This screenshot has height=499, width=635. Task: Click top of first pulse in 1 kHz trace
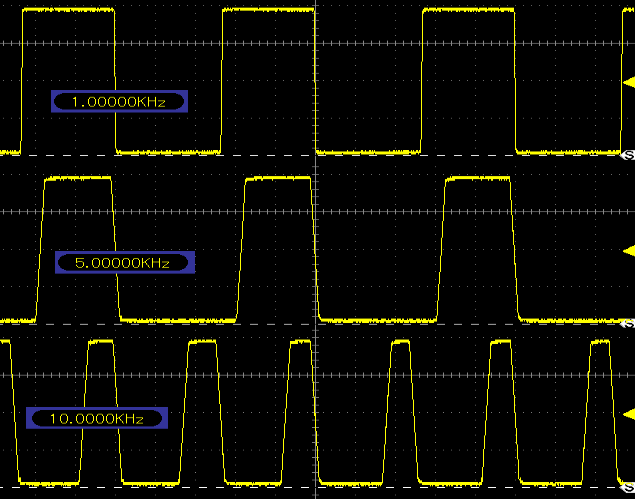[67, 10]
